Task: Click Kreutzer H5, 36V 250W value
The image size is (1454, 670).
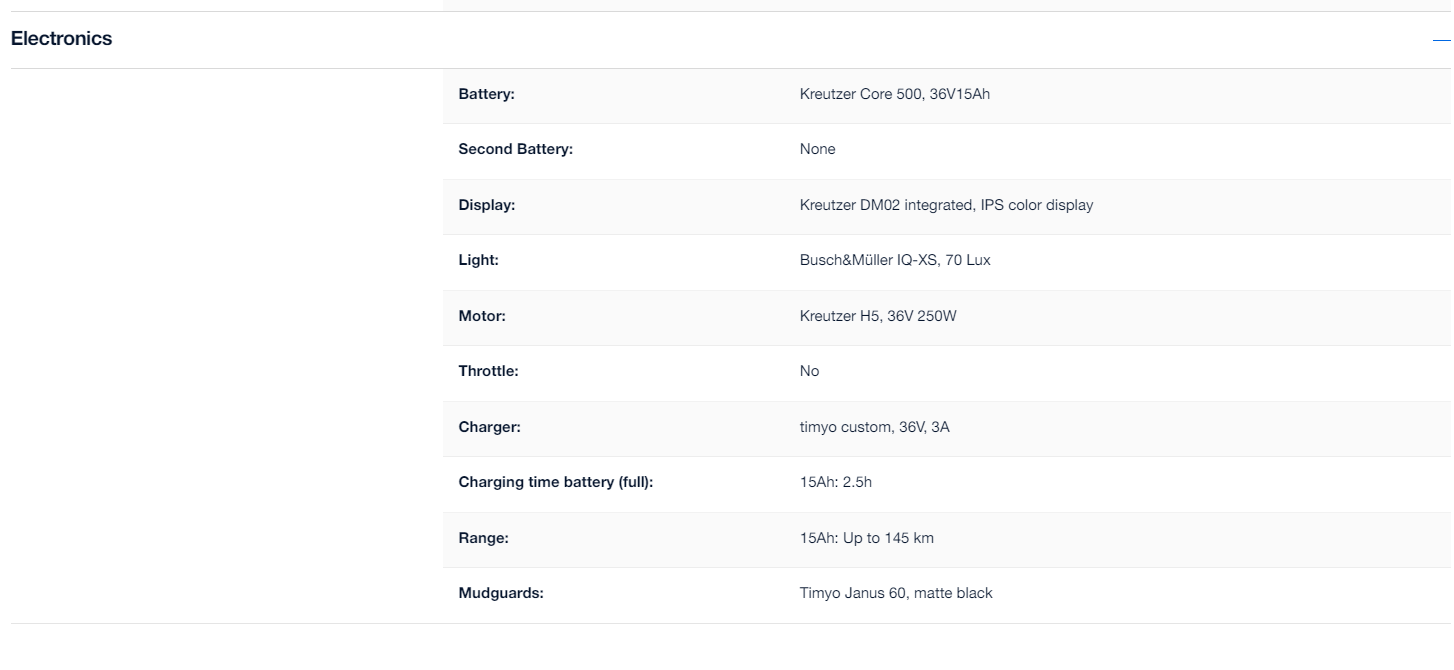Action: [879, 316]
